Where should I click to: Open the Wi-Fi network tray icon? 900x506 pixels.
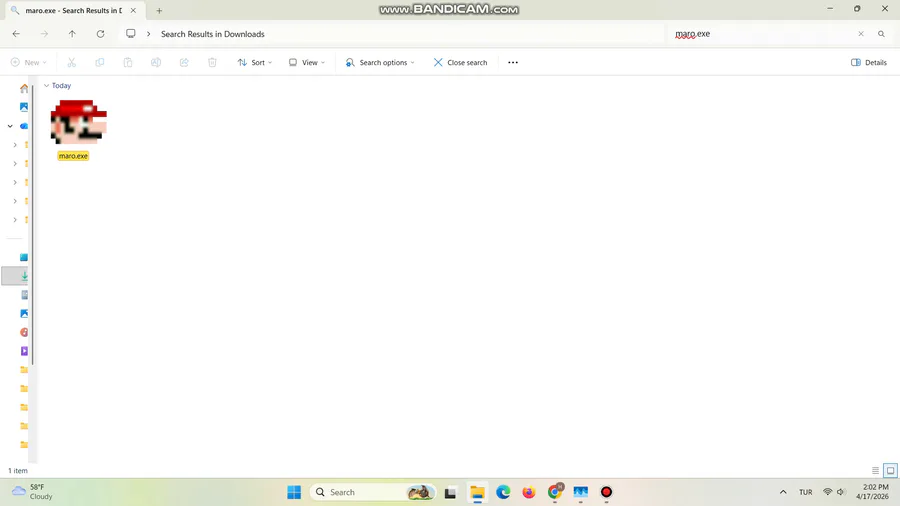pyautogui.click(x=827, y=492)
